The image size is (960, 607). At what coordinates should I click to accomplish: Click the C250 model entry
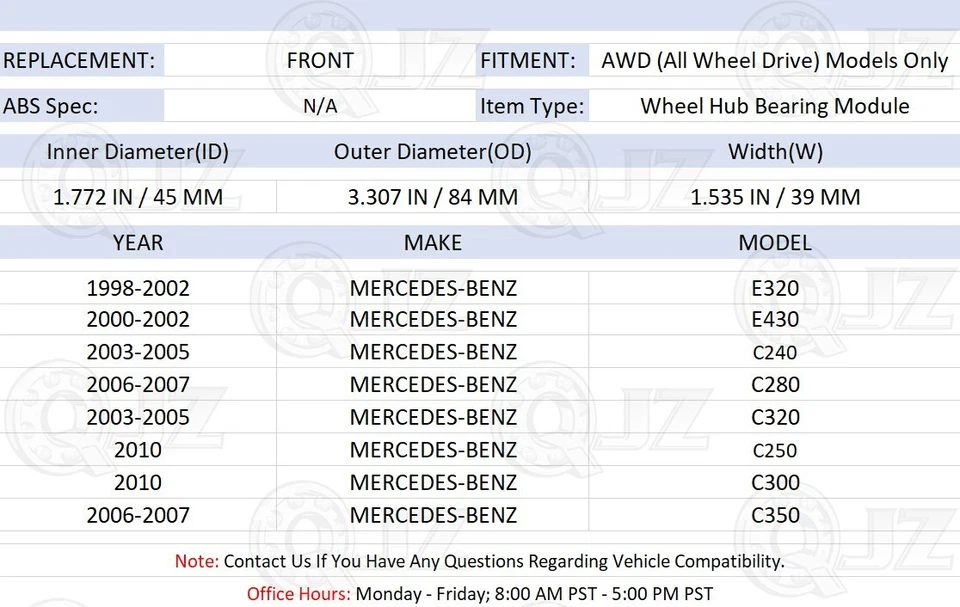click(775, 450)
